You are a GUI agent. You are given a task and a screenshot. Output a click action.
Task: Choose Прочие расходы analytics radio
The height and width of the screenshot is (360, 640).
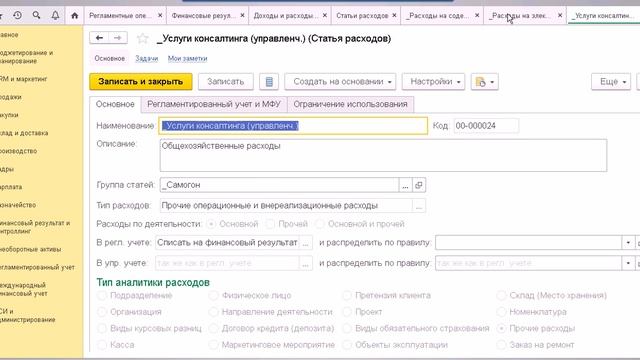(501, 328)
